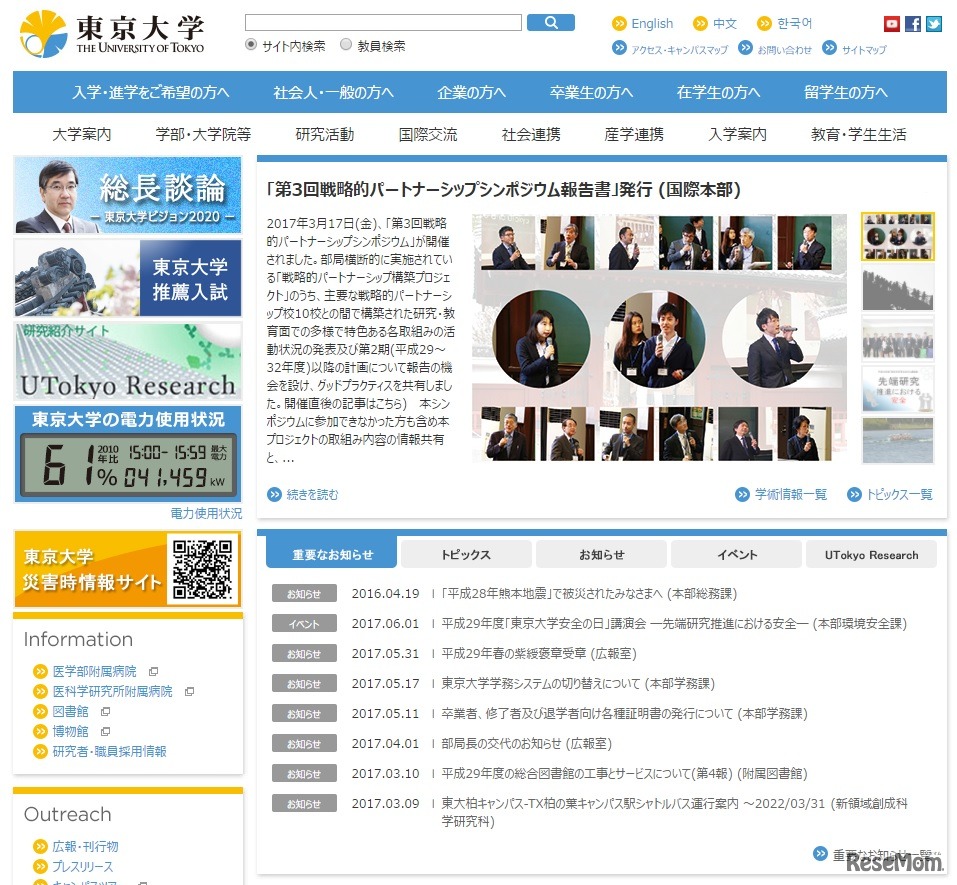Screen dimensions: 957x885
Task: Switch to イベント tab
Action: 736,554
